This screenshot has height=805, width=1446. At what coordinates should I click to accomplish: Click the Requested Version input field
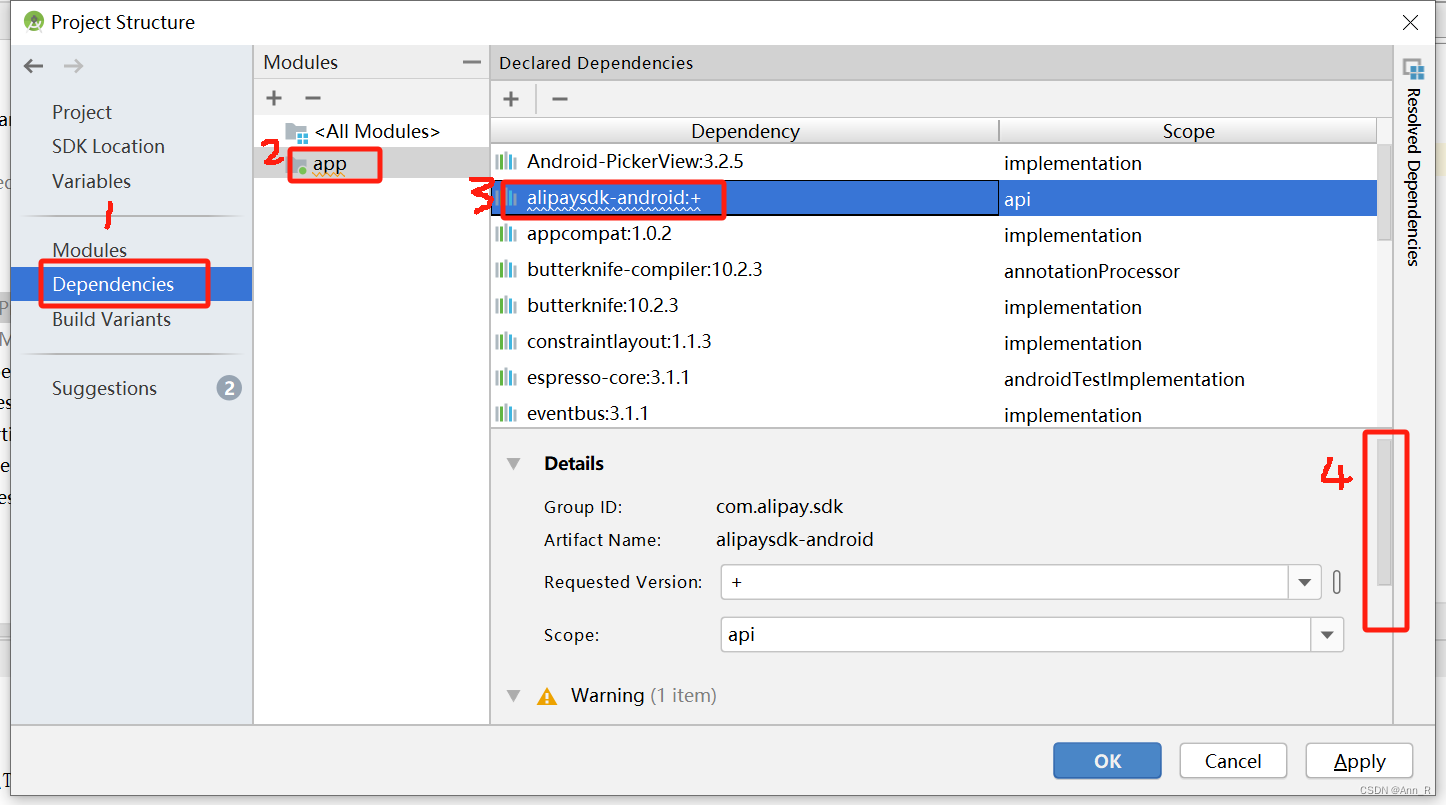pyautogui.click(x=1004, y=582)
